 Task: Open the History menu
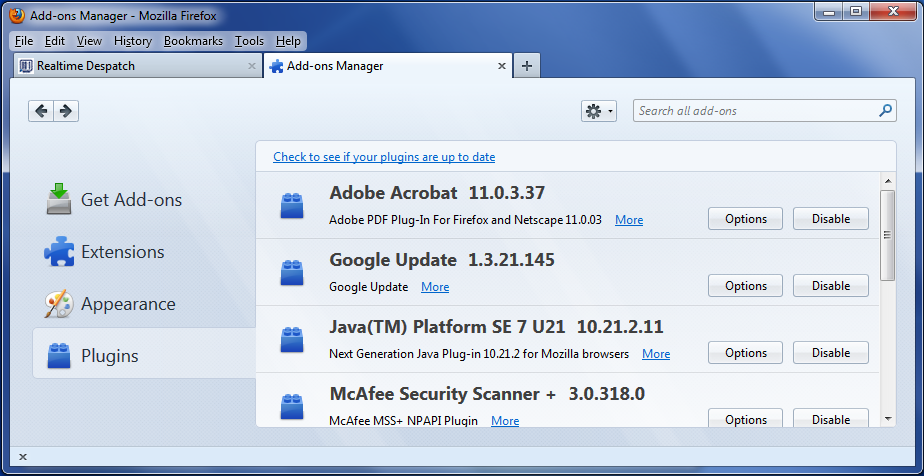point(133,41)
